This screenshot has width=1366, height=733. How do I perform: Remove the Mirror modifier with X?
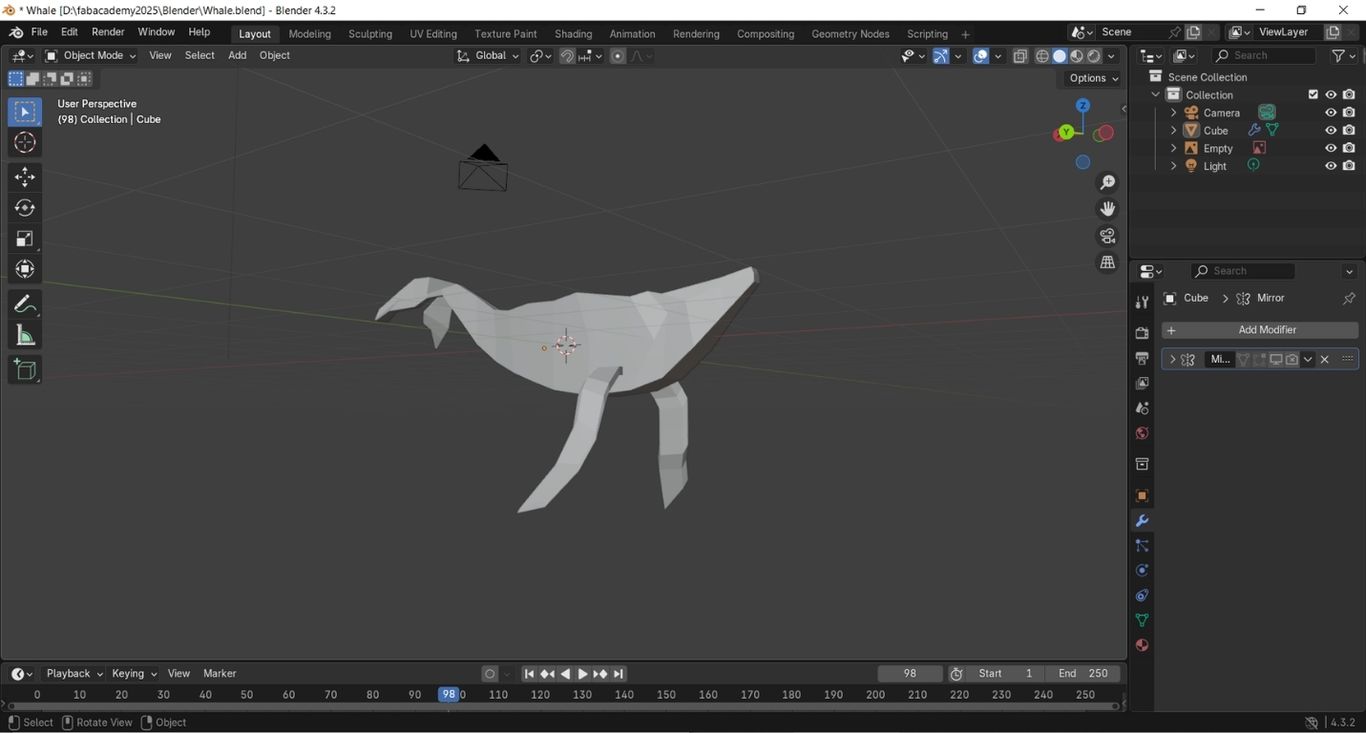click(x=1325, y=359)
